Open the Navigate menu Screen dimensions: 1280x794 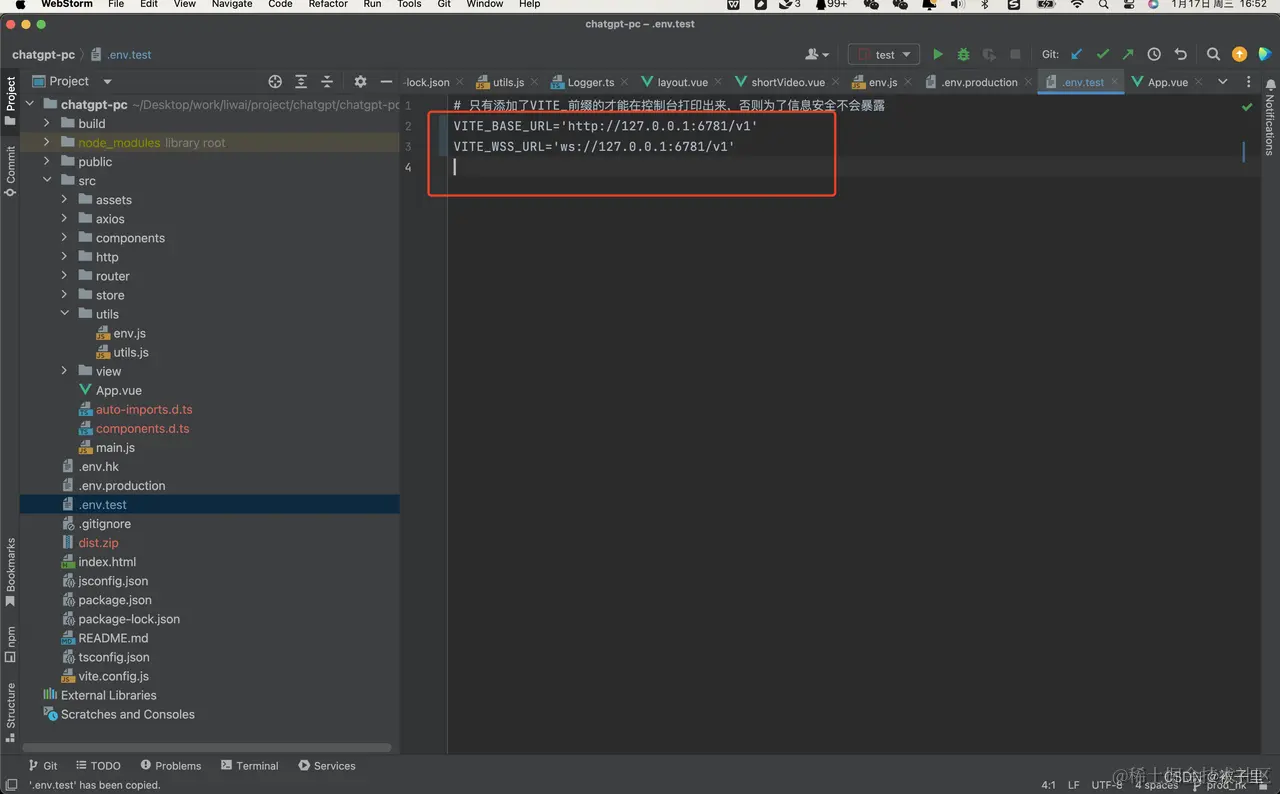[232, 5]
